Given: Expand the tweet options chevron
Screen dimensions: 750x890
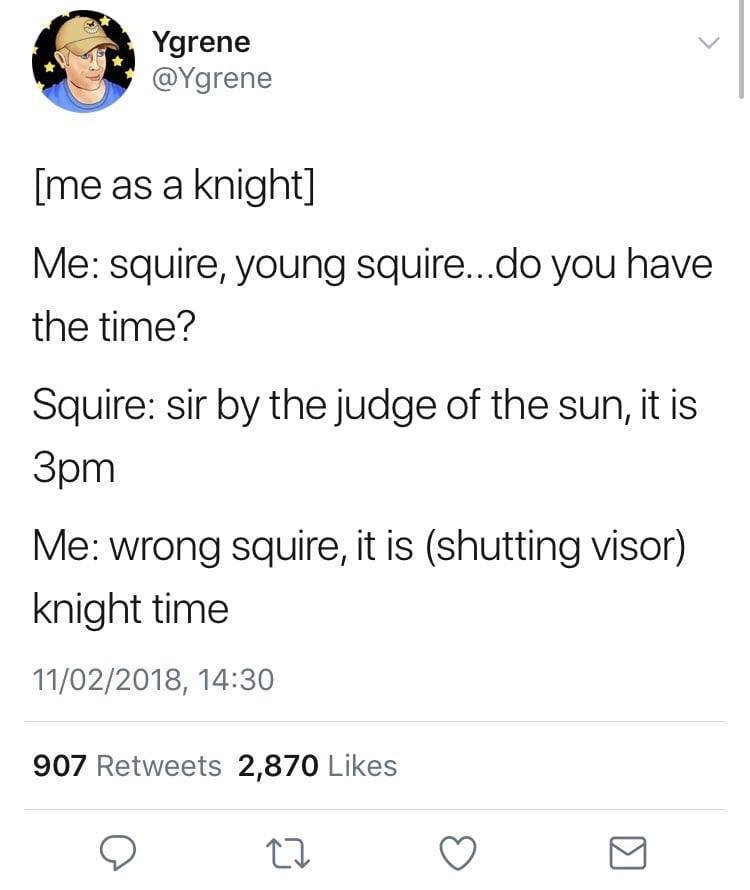Looking at the screenshot, I should pos(708,44).
